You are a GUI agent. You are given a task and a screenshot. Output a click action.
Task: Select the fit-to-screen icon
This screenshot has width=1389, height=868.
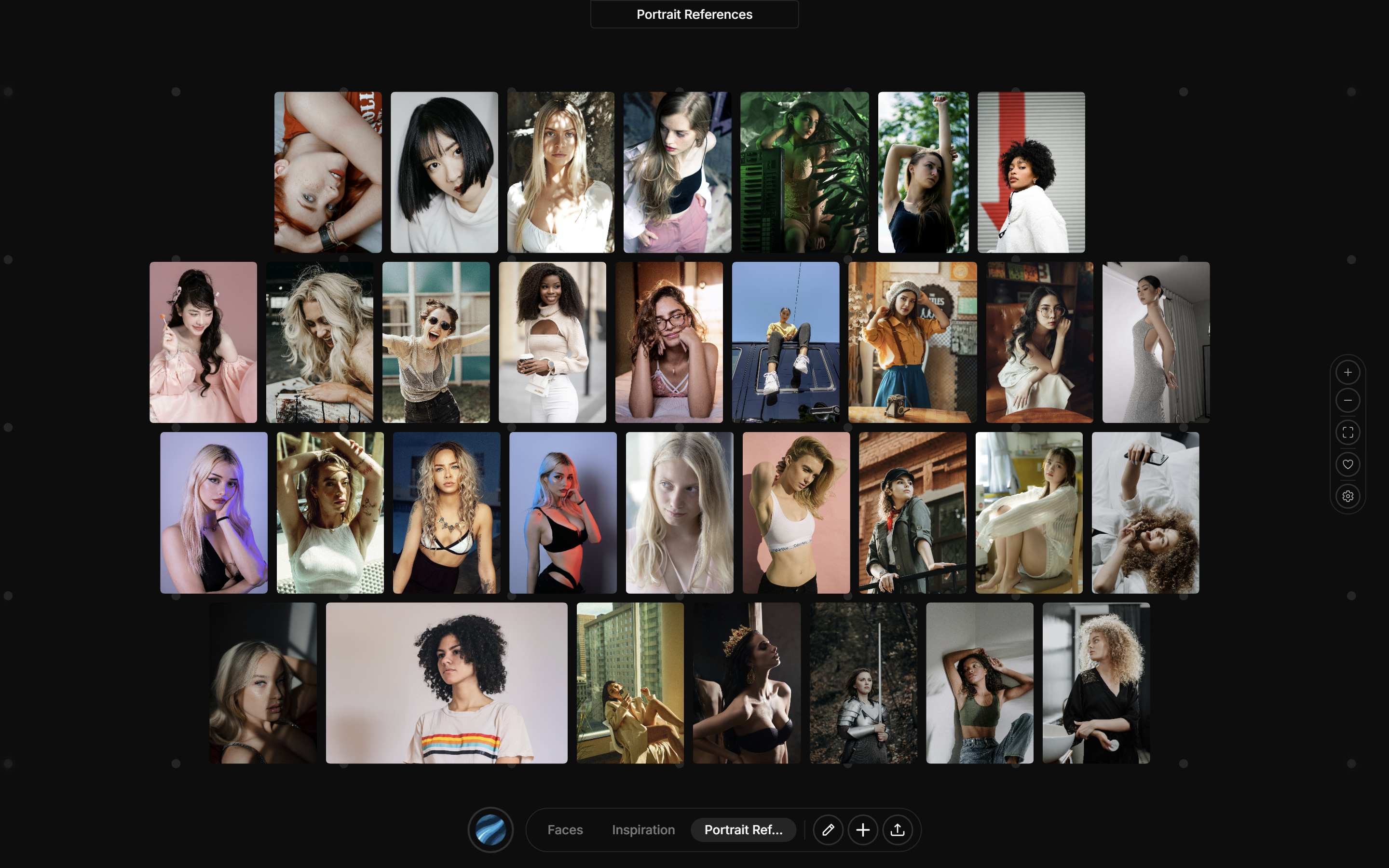point(1348,432)
